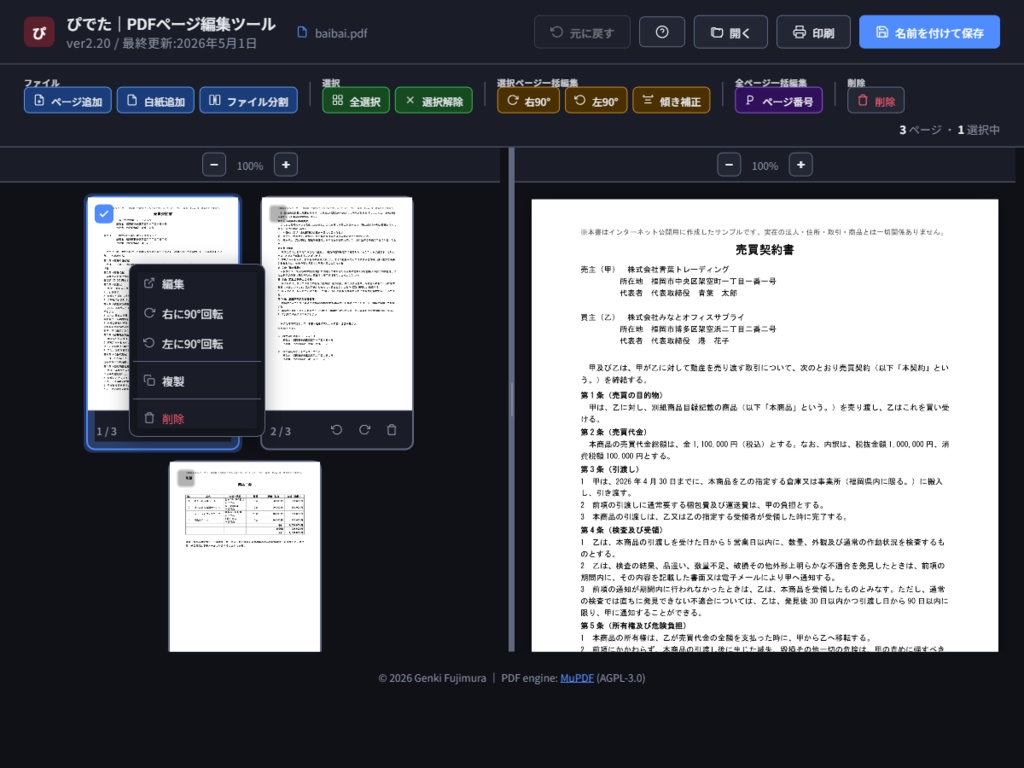Choose 編集 from the context menu

point(197,283)
